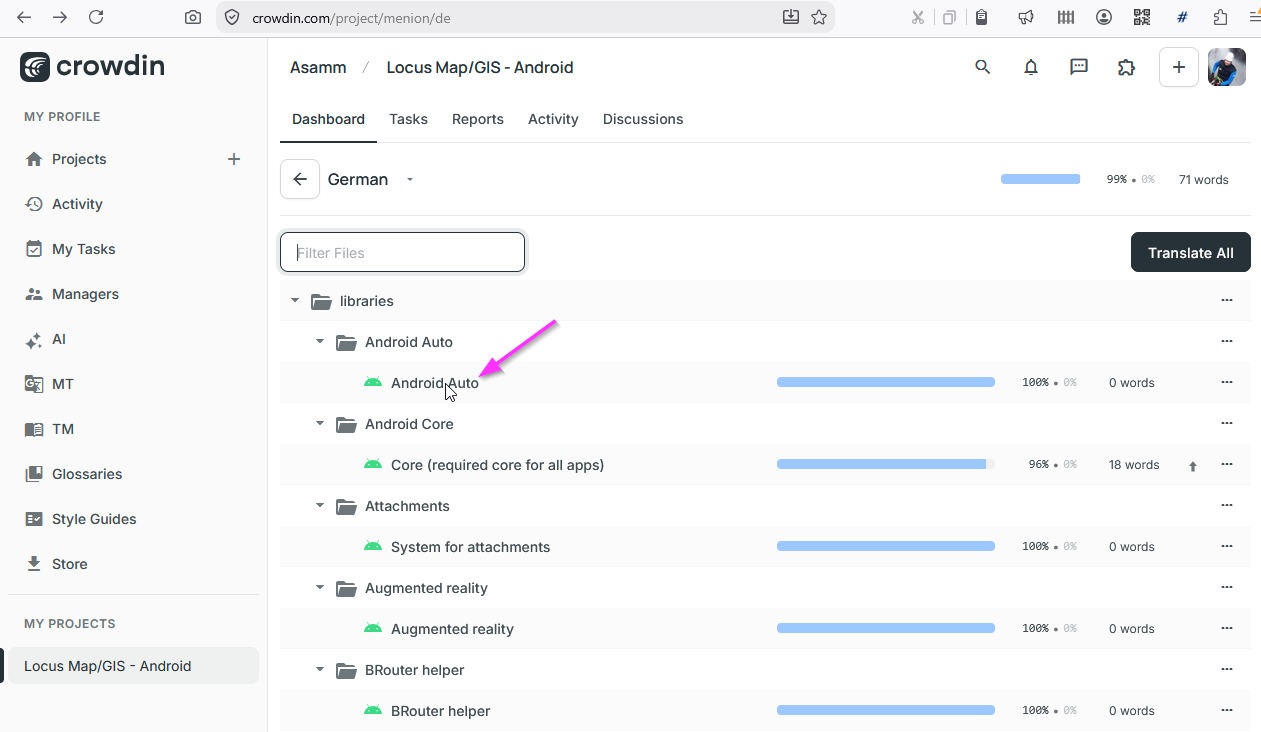
Task: Open Style Guides in sidebar
Action: (94, 519)
